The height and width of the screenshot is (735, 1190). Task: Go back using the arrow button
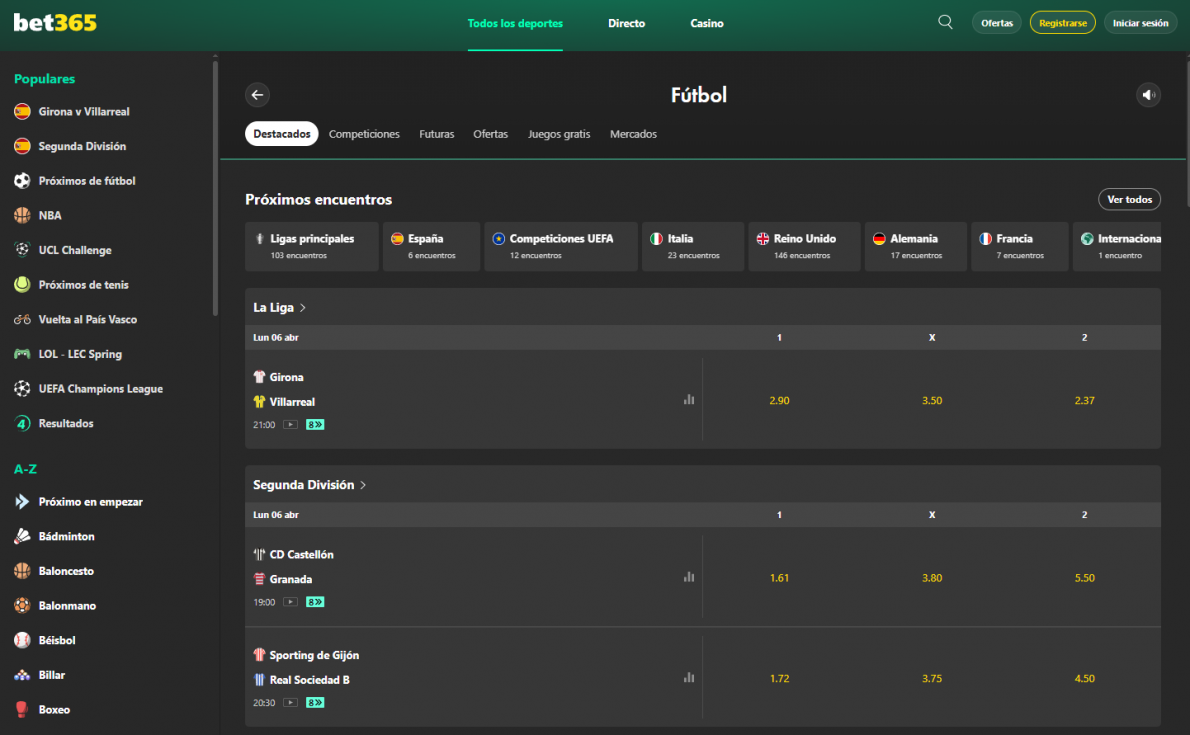257,95
